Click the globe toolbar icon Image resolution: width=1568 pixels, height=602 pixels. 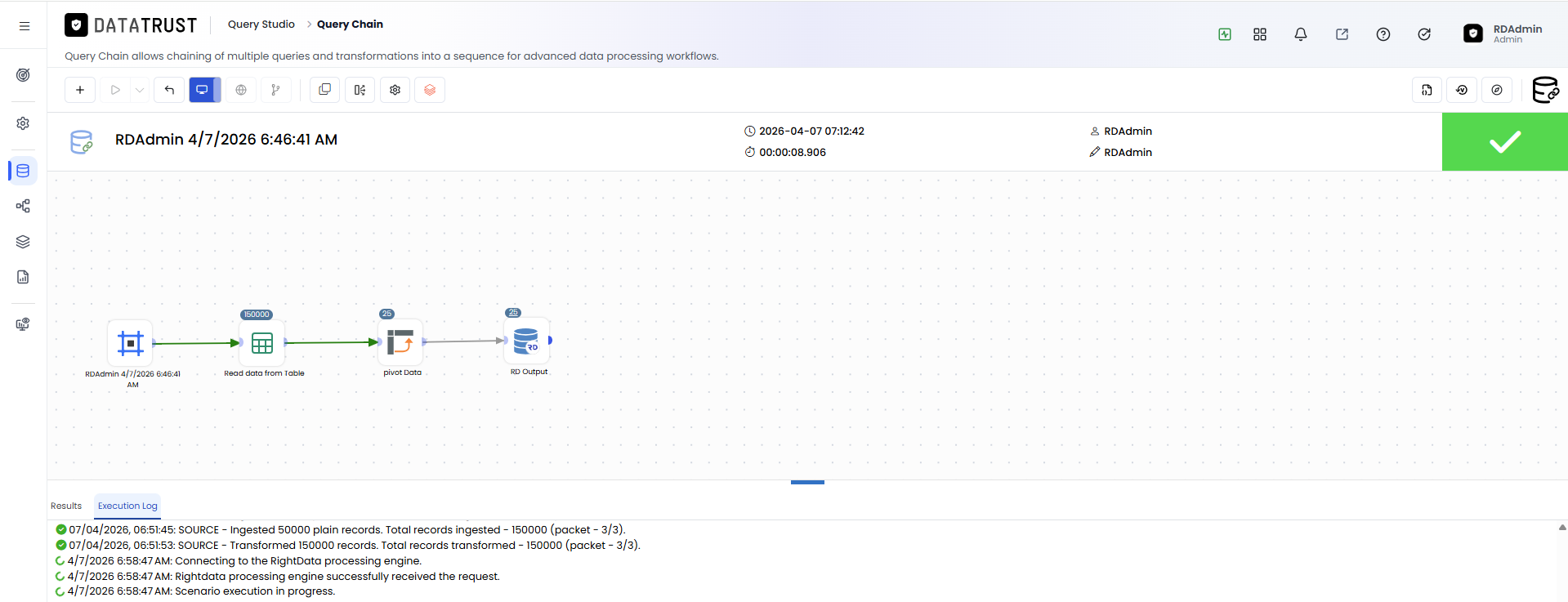[x=241, y=90]
